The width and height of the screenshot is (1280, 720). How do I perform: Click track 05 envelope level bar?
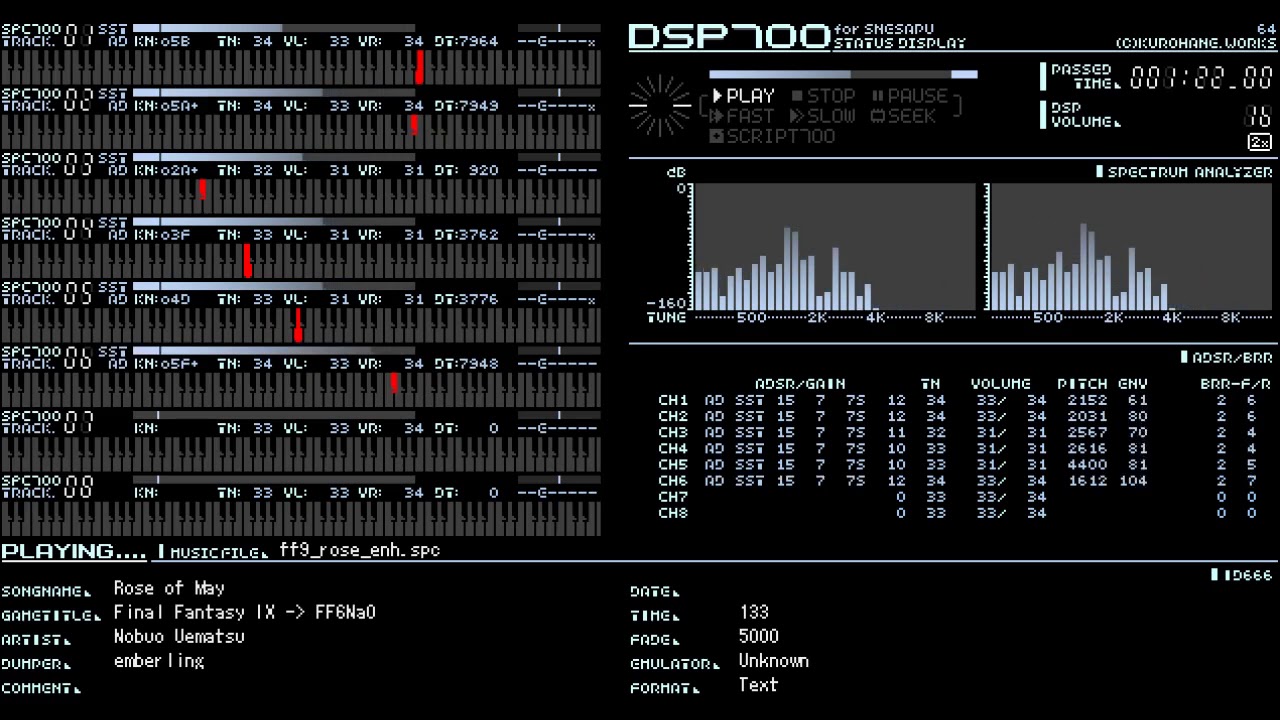[x=273, y=287]
